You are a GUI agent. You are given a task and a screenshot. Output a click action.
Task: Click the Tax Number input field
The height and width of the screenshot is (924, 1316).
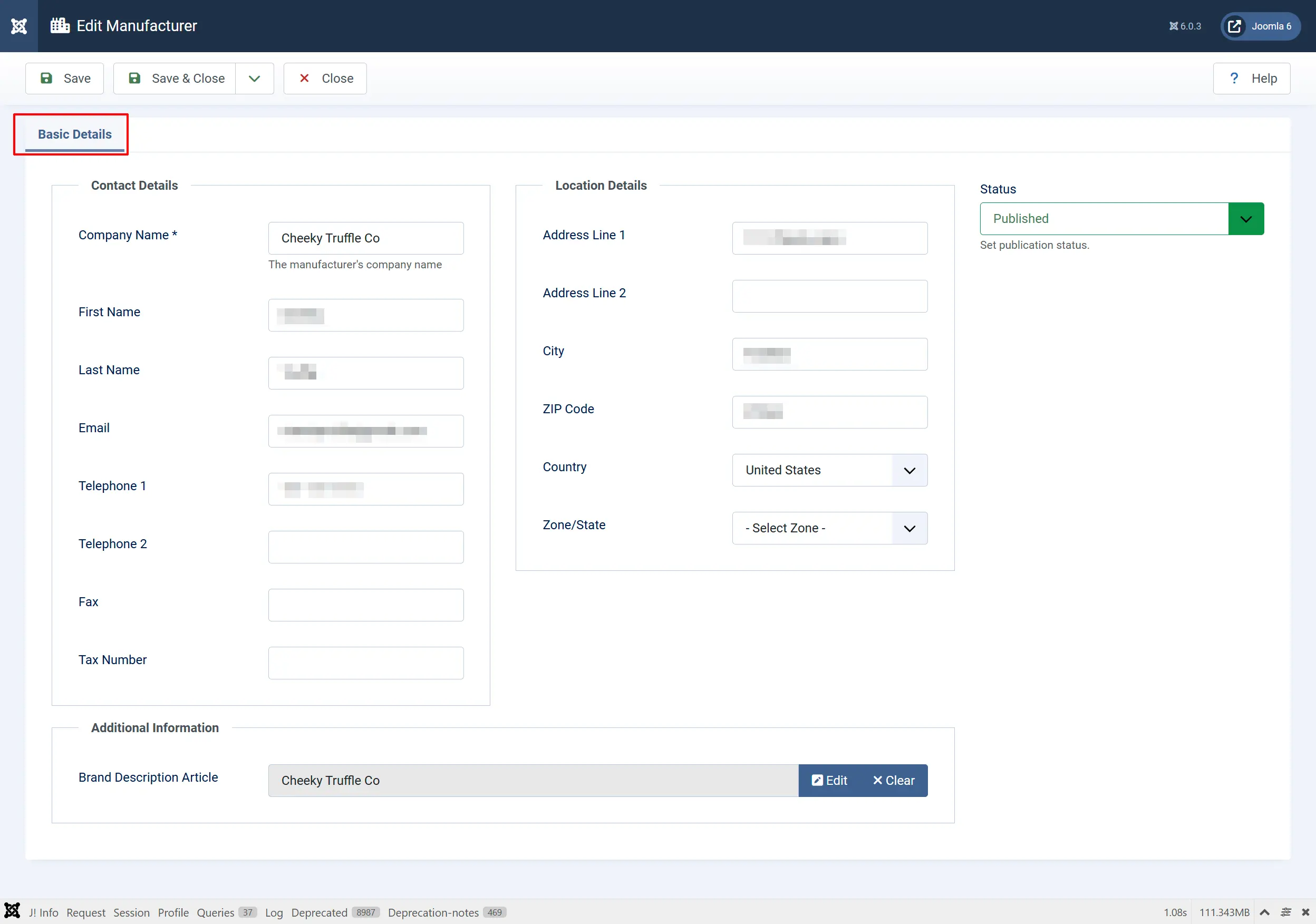tap(366, 663)
